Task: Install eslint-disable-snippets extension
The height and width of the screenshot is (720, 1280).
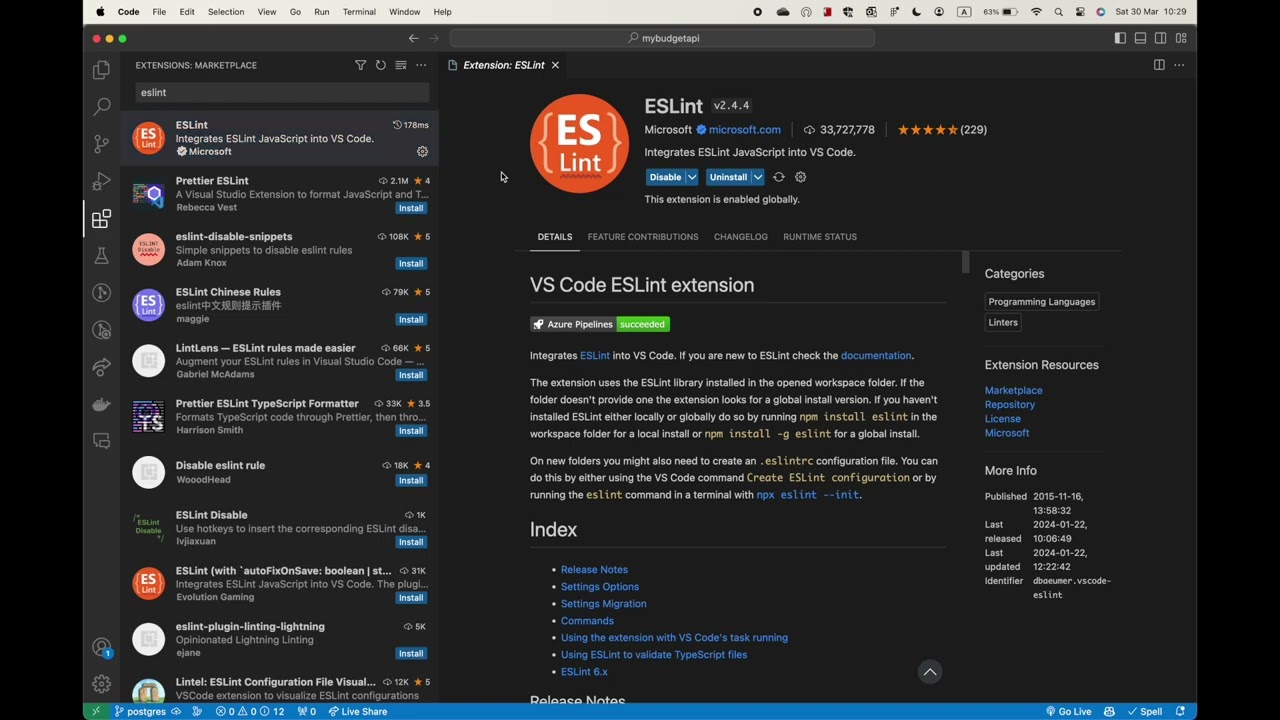Action: click(x=411, y=264)
